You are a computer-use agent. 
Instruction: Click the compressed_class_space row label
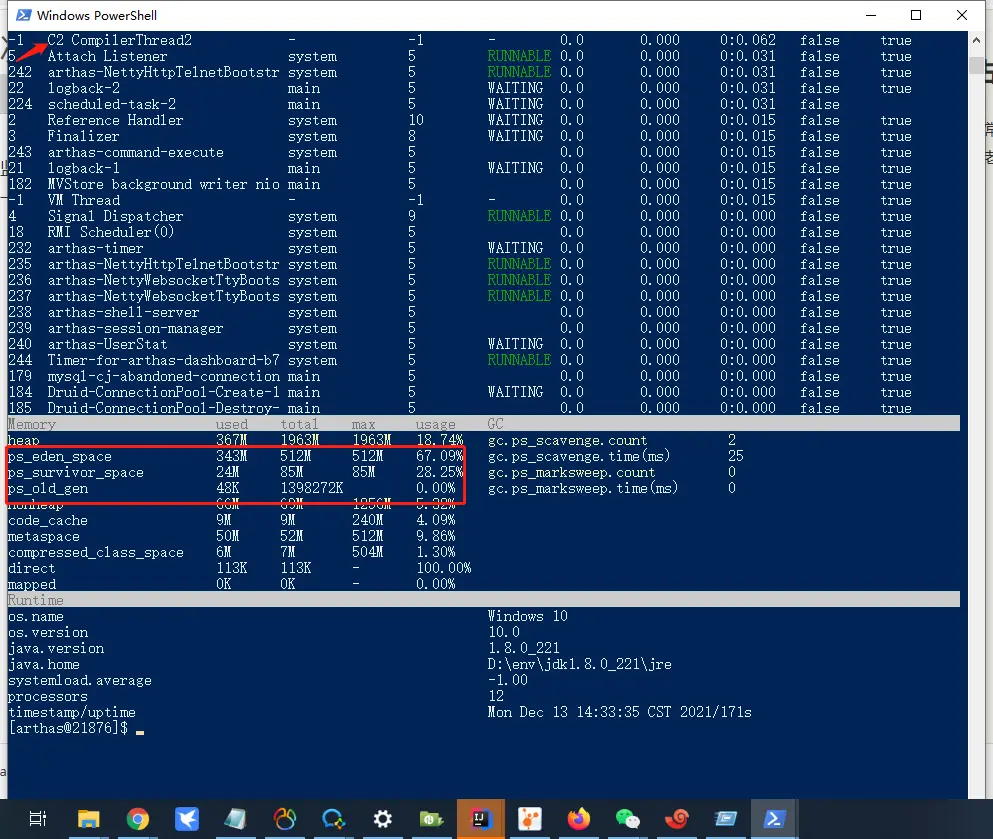pyautogui.click(x=96, y=553)
